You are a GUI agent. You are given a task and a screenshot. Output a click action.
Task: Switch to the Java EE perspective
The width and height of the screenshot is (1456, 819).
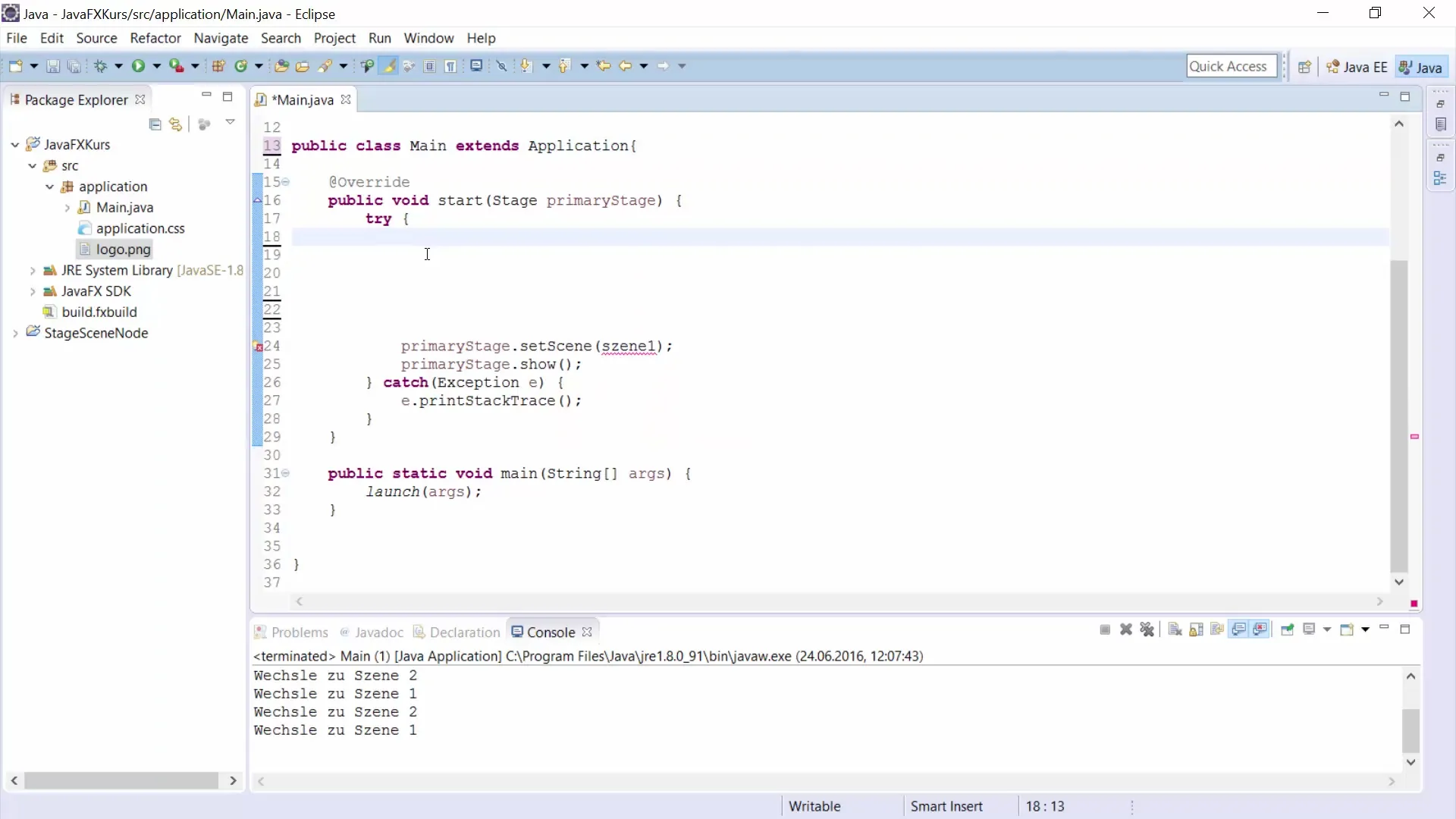pos(1357,67)
